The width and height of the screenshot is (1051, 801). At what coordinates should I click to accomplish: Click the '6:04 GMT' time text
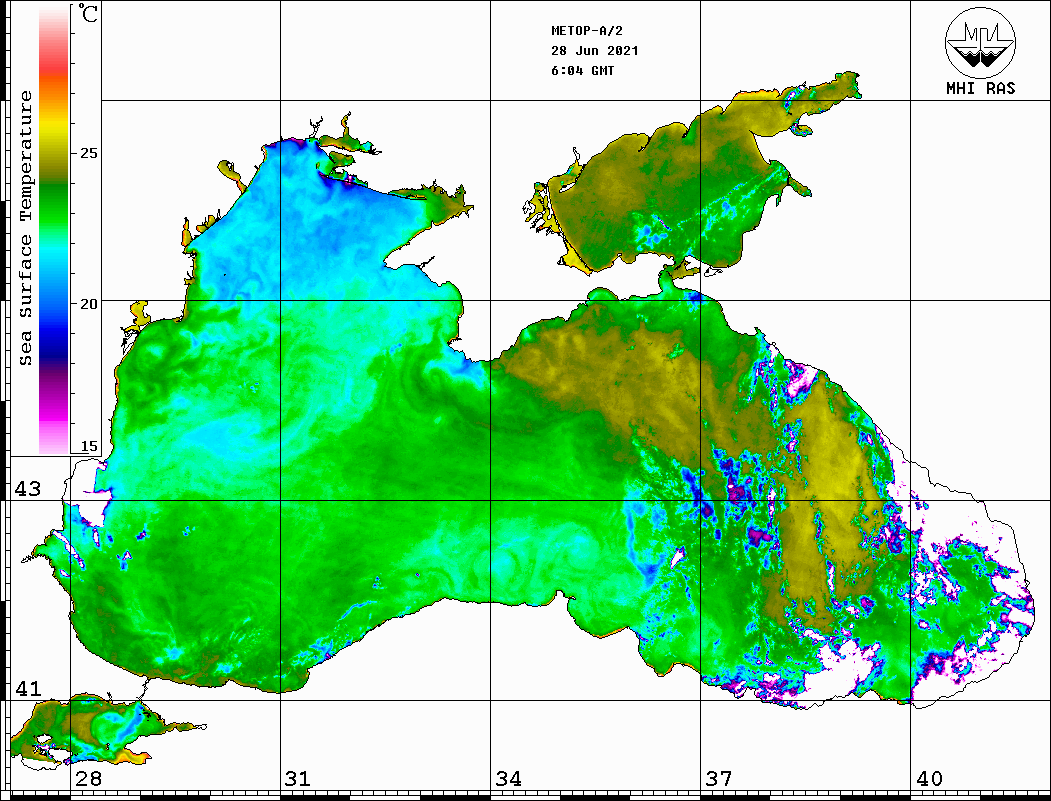pyautogui.click(x=582, y=71)
